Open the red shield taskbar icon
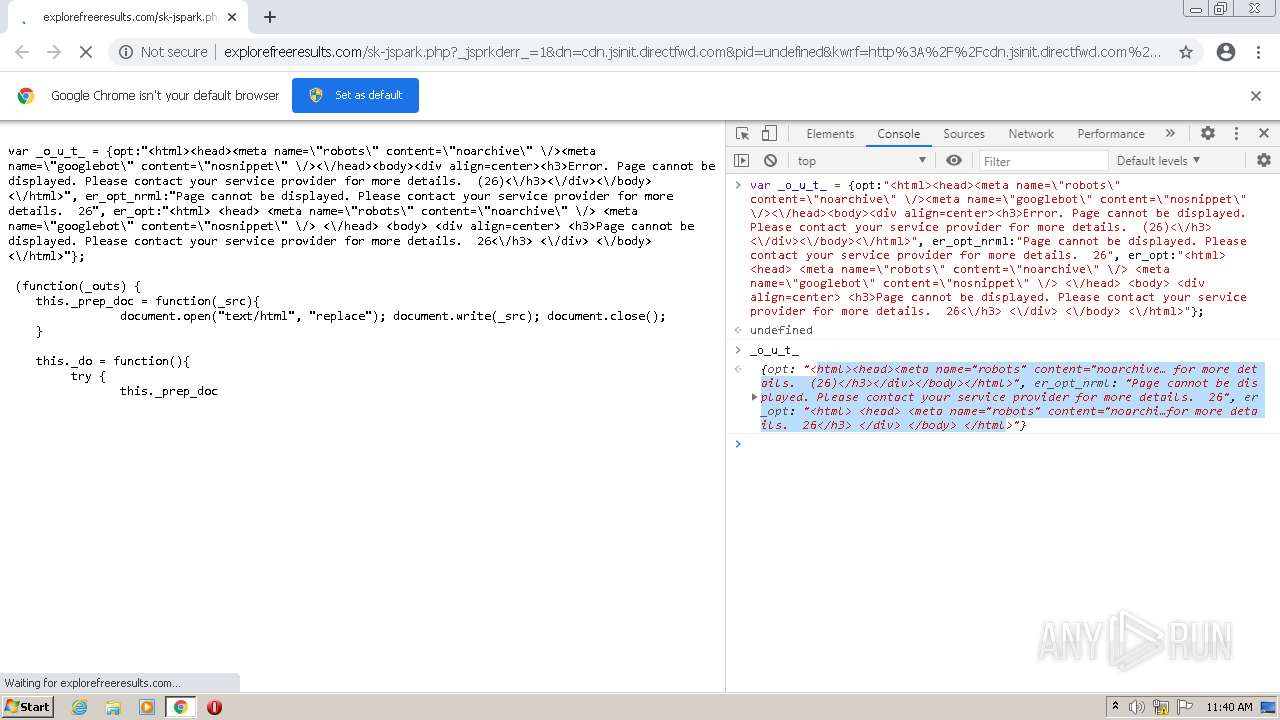This screenshot has width=1280, height=720. pyautogui.click(x=214, y=707)
